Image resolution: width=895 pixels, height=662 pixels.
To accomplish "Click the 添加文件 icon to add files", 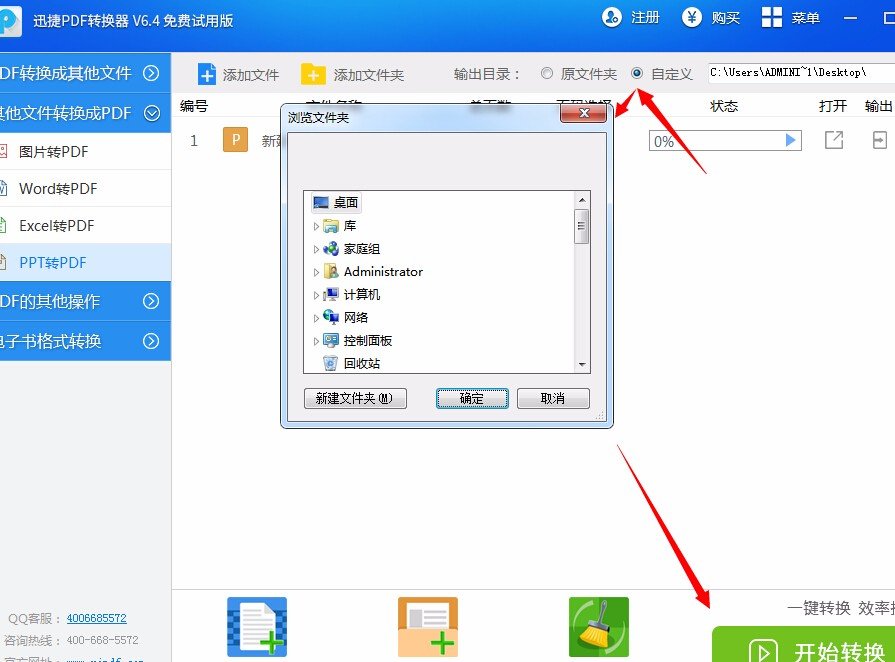I will (x=208, y=72).
